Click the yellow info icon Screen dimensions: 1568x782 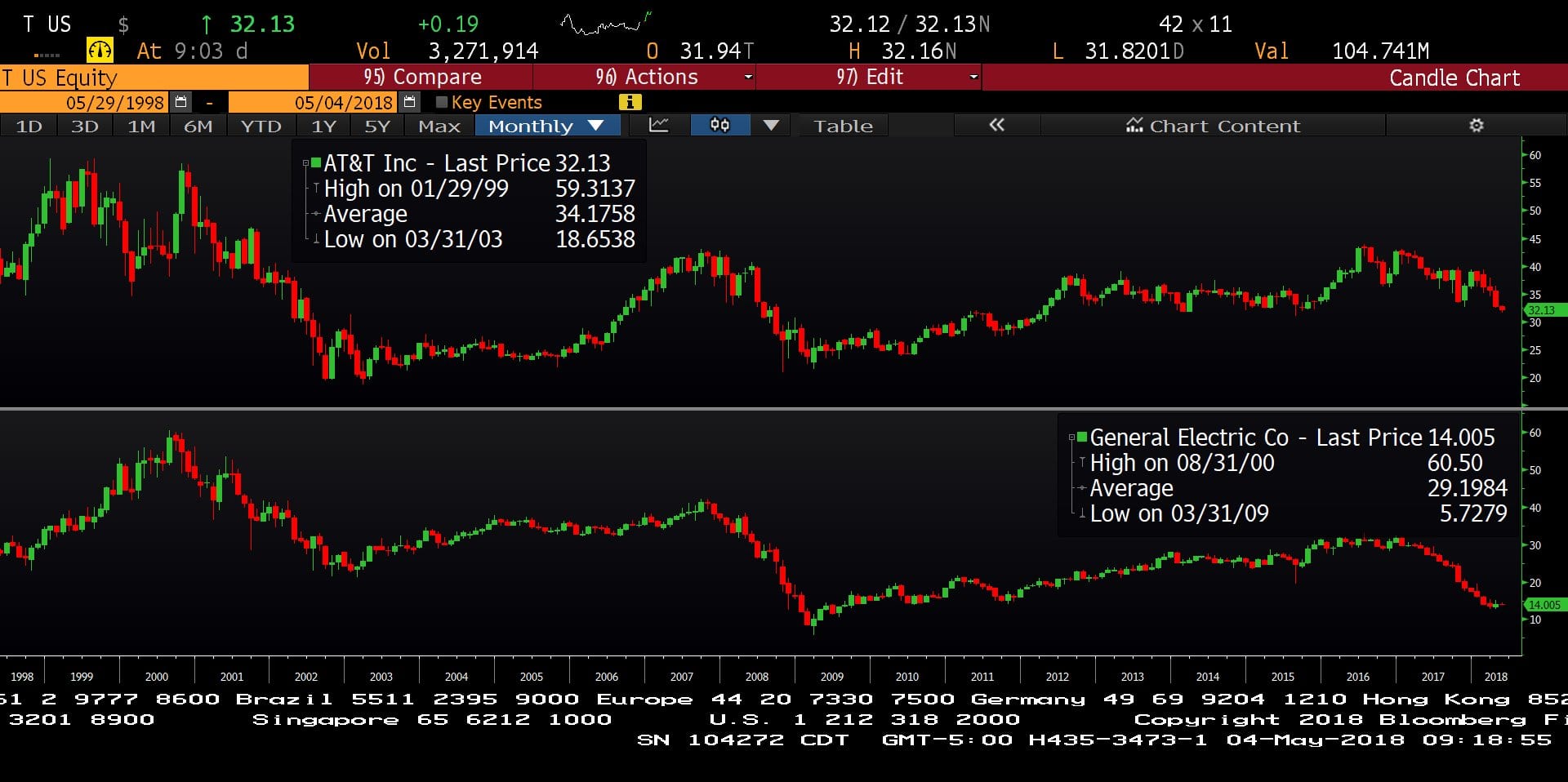[x=630, y=102]
